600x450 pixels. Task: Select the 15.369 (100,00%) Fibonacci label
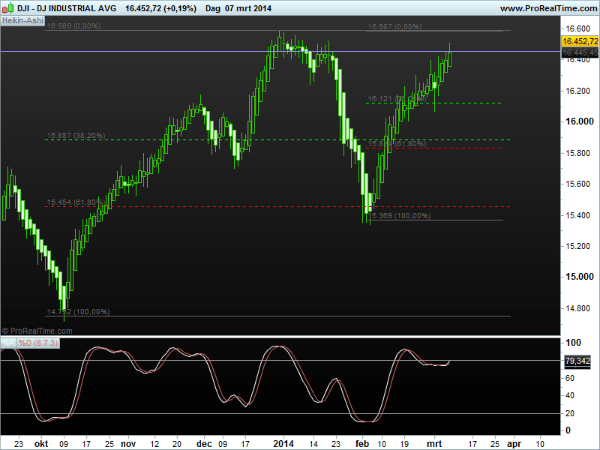point(401,216)
